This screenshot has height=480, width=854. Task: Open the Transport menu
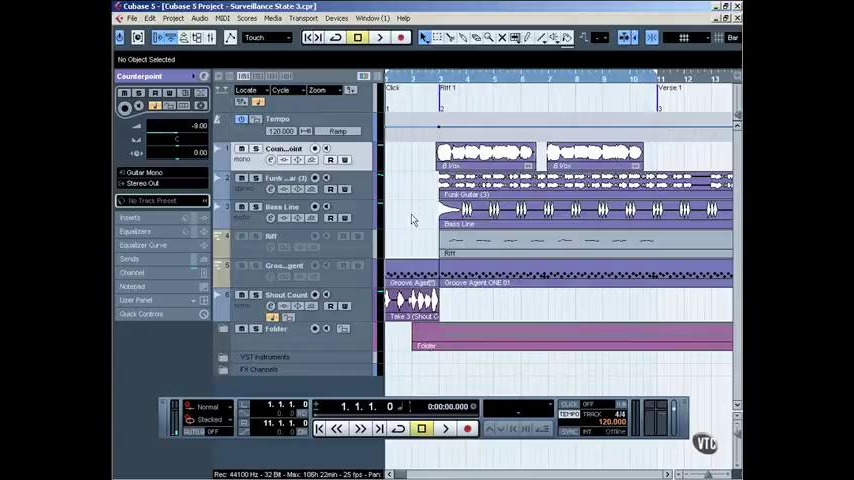click(x=303, y=18)
